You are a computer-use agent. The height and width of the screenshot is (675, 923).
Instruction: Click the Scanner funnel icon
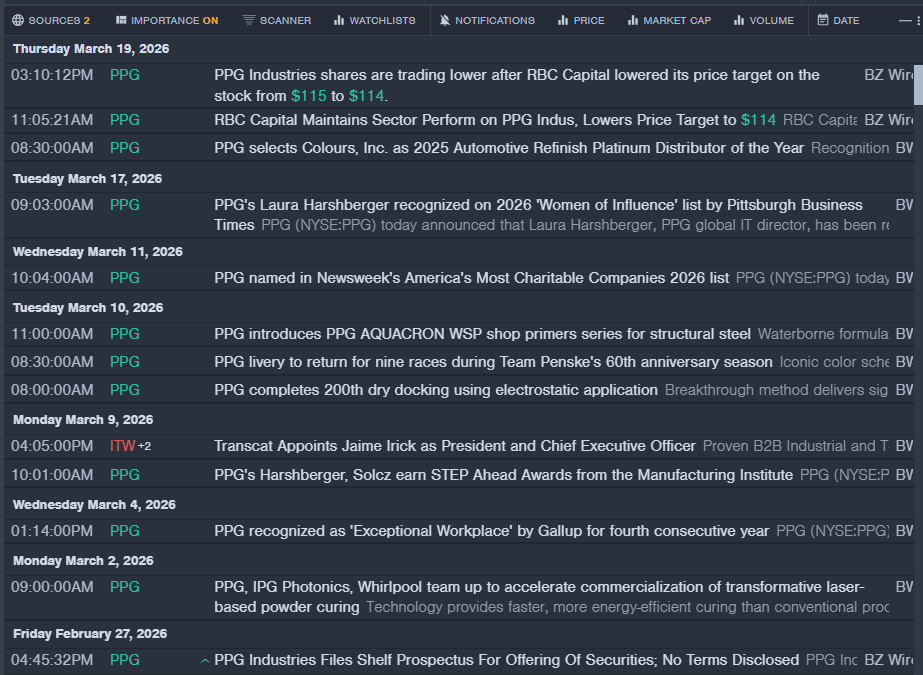click(x=249, y=21)
